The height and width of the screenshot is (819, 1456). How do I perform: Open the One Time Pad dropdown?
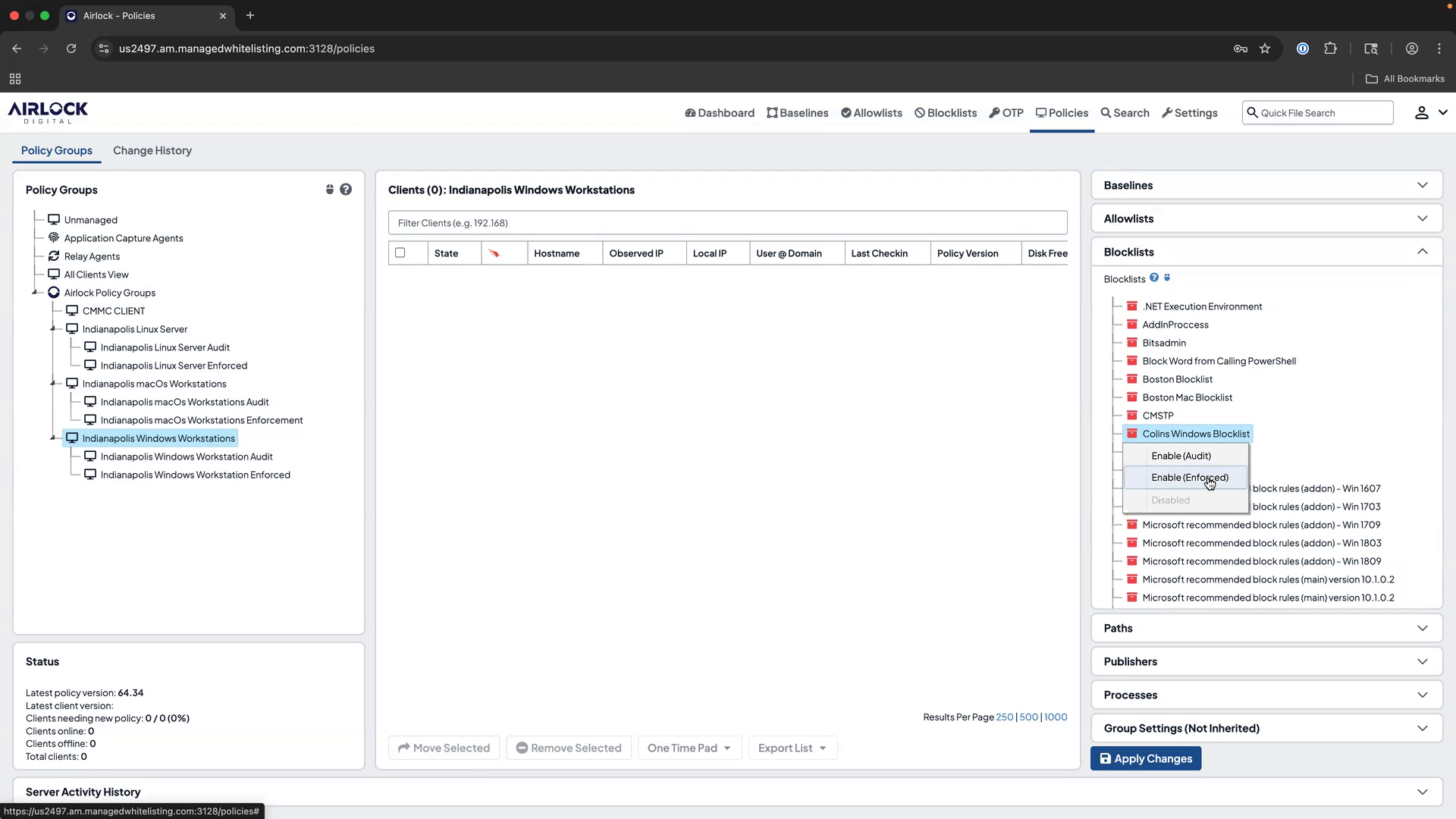pos(689,748)
